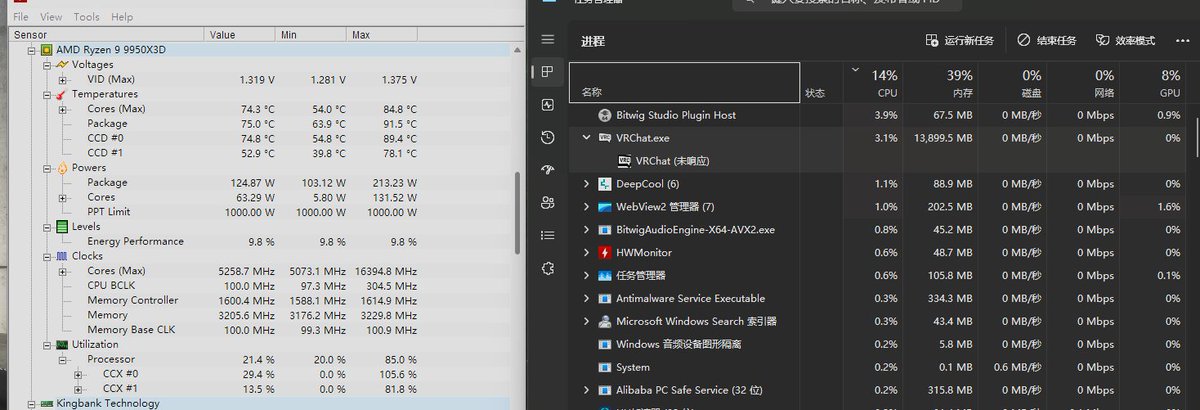Collapse the Temperatures node in HWMonitor
The image size is (1200, 410).
(46, 94)
